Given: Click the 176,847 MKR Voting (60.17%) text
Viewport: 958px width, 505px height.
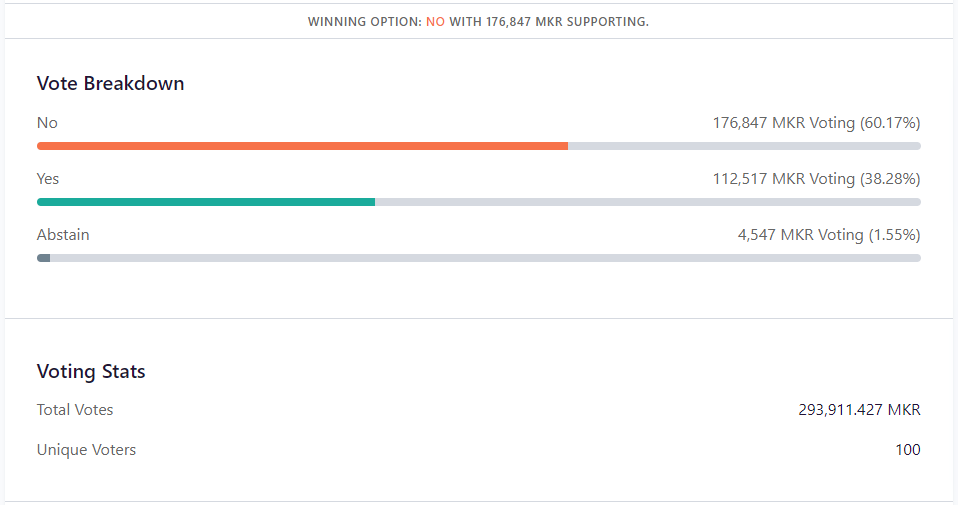Looking at the screenshot, I should 816,123.
